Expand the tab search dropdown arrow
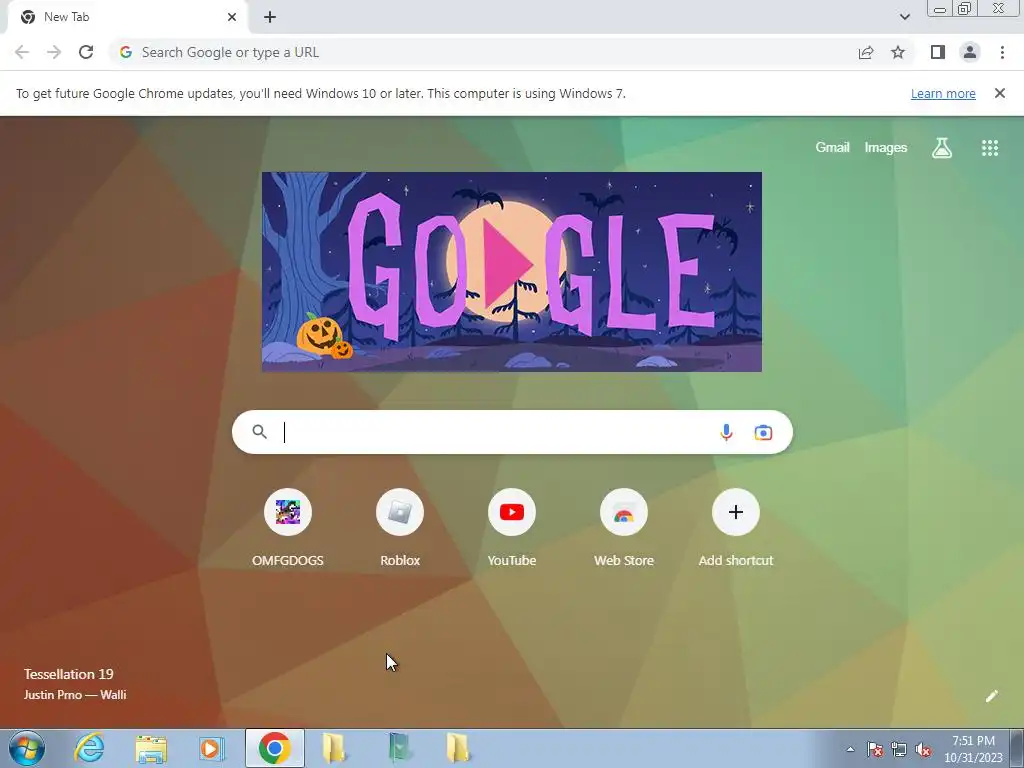The width and height of the screenshot is (1024, 768). point(904,17)
